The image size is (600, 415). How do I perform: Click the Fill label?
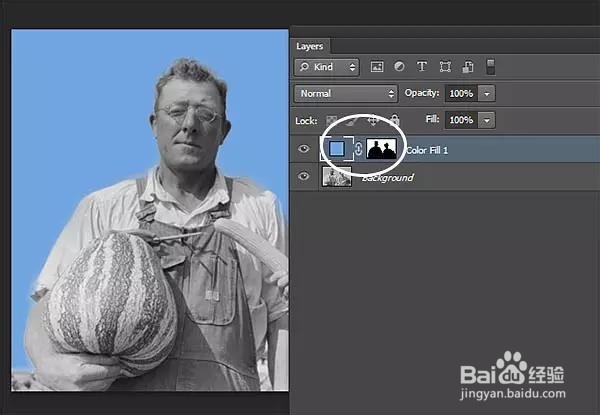pos(432,119)
